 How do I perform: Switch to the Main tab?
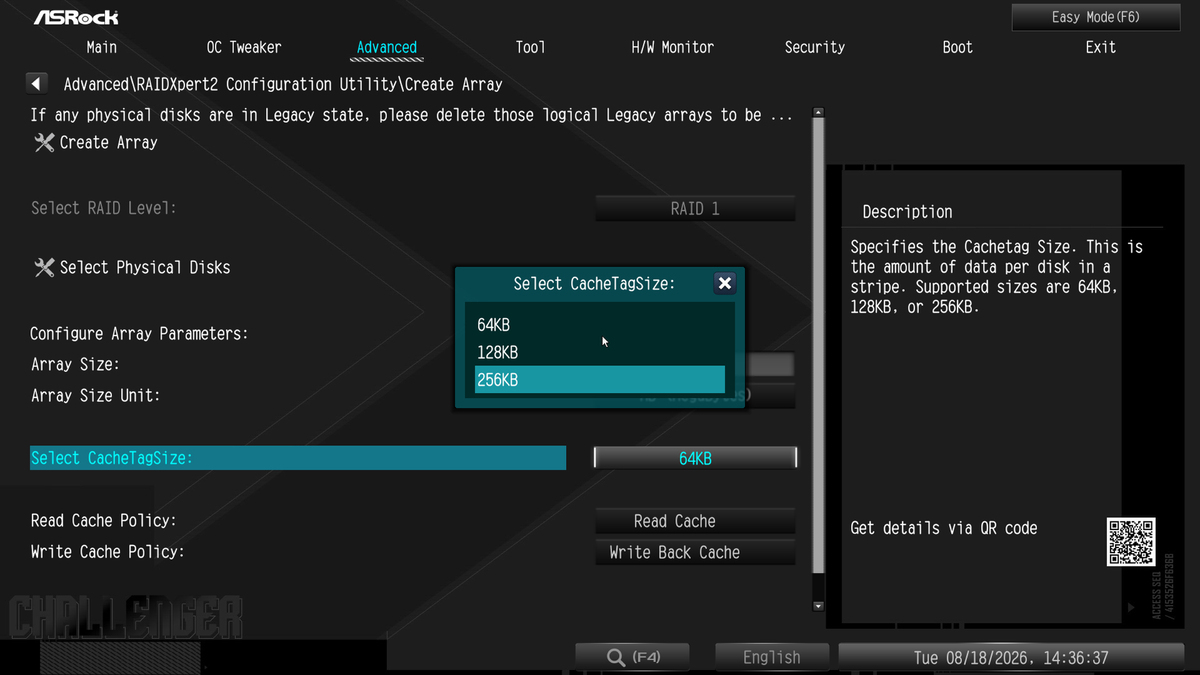pyautogui.click(x=102, y=47)
